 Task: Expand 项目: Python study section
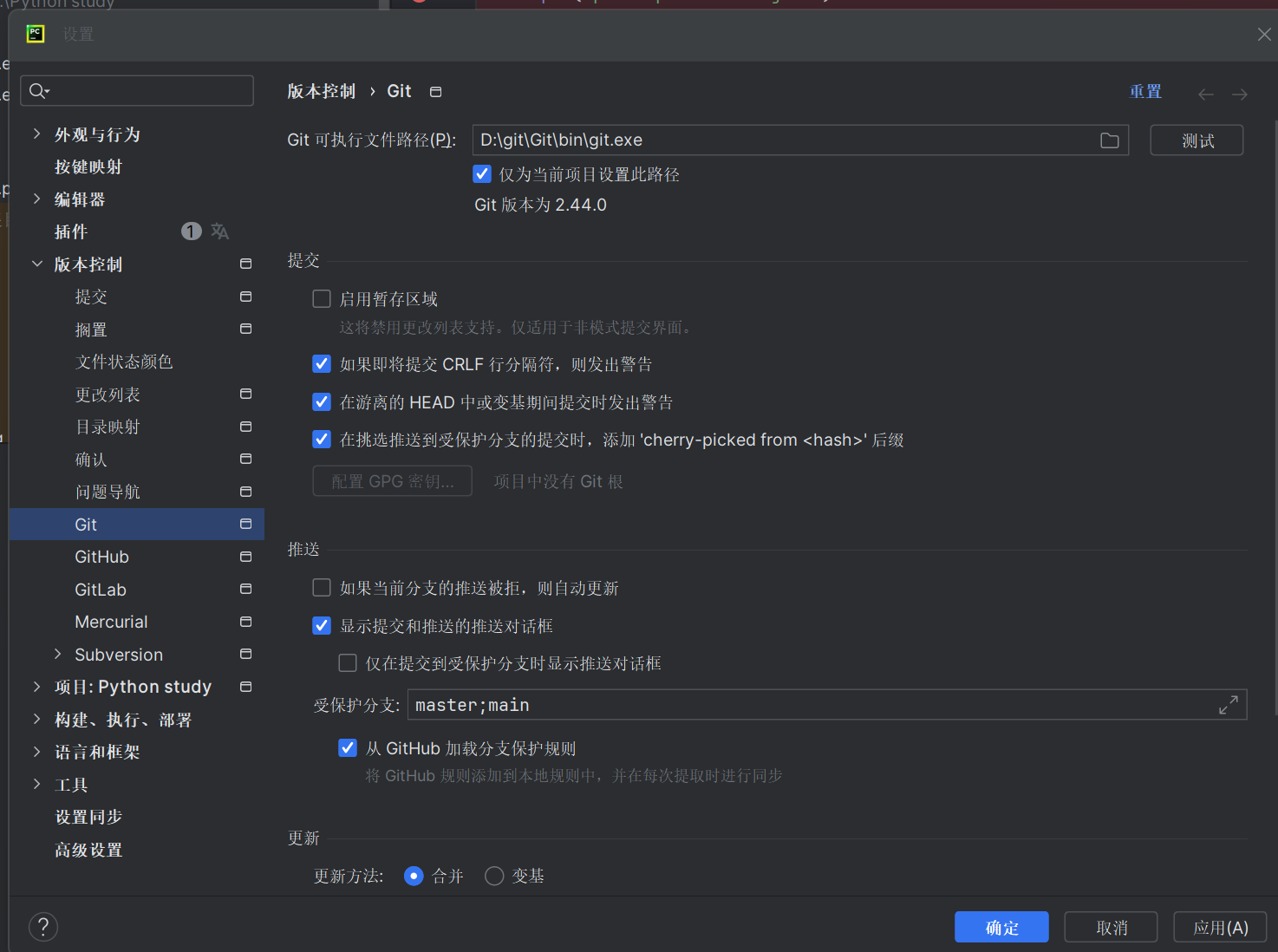pos(36,687)
